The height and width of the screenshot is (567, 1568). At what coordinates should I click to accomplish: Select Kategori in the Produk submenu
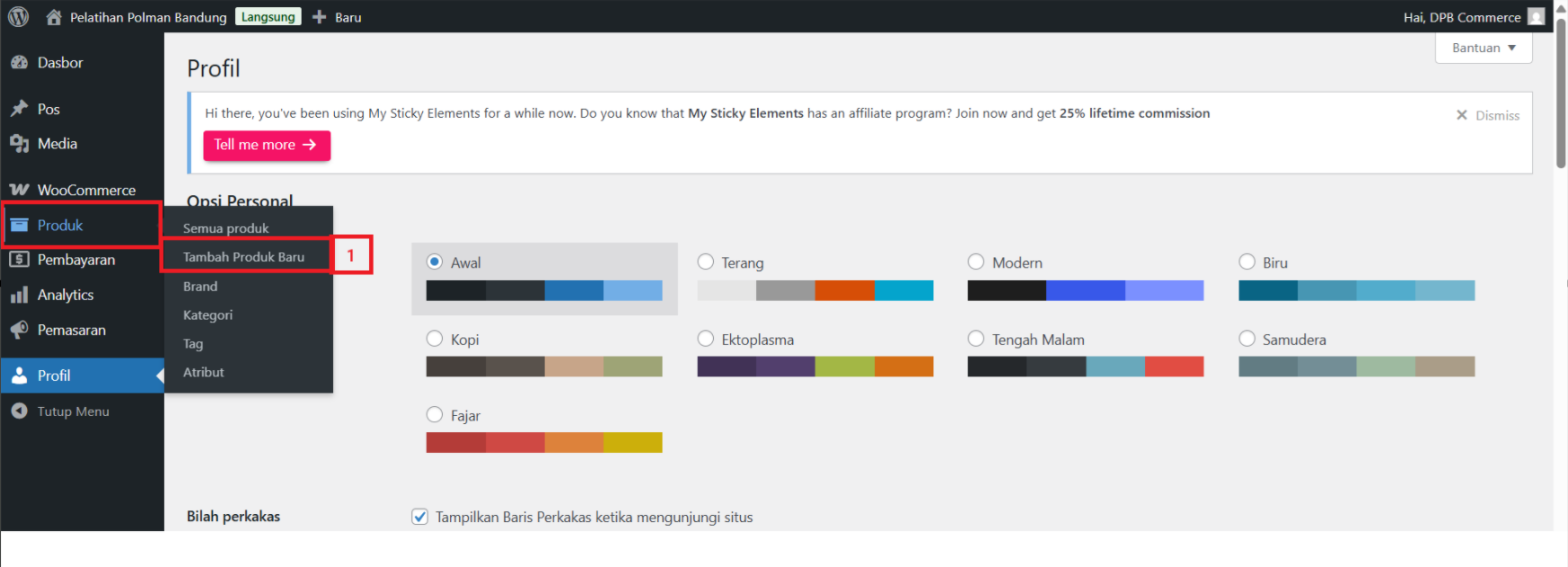207,315
